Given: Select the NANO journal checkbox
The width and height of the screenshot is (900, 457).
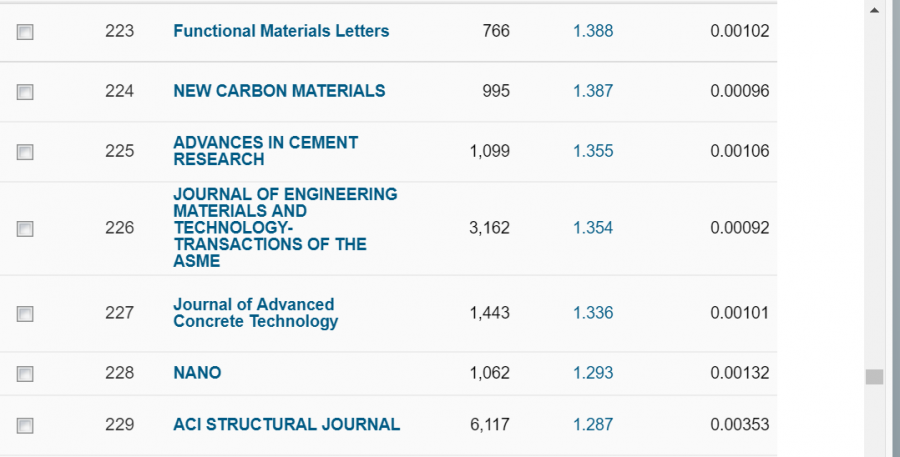Looking at the screenshot, I should [25, 374].
